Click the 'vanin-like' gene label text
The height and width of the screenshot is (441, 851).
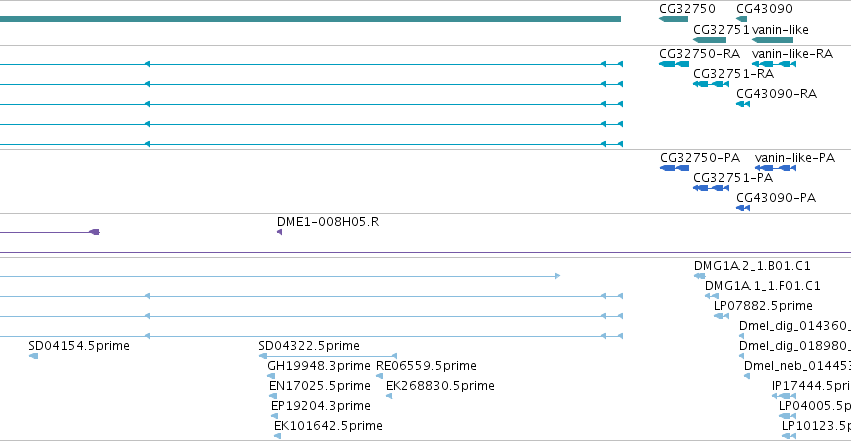[x=780, y=30]
